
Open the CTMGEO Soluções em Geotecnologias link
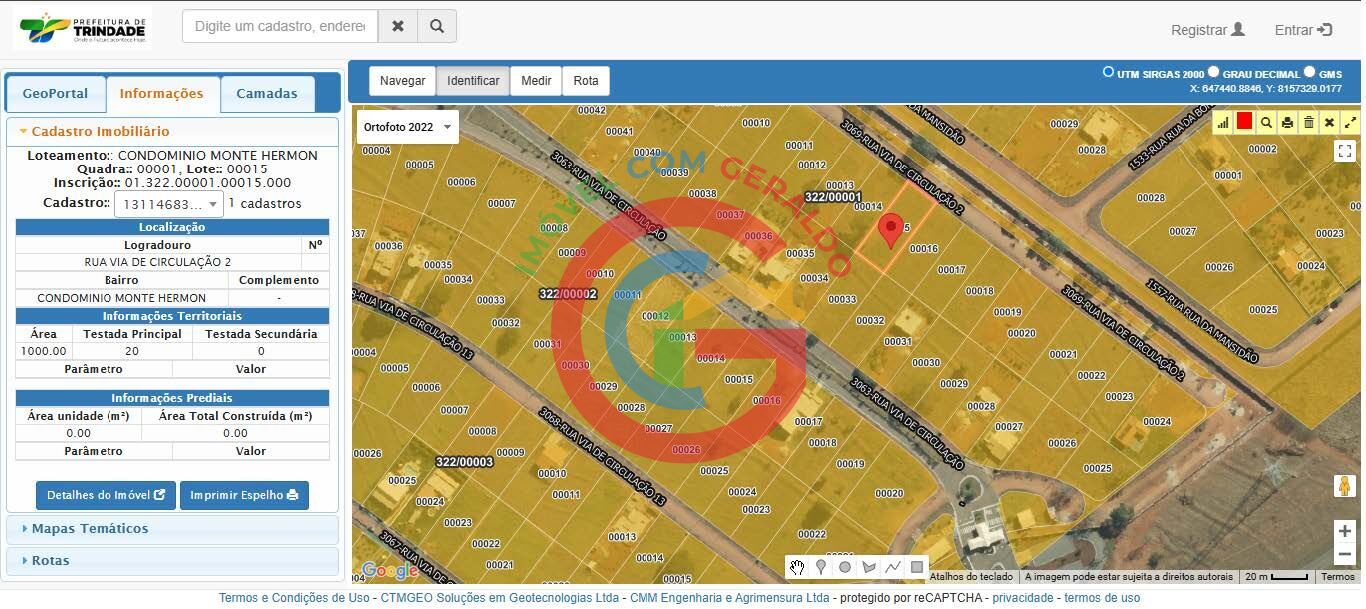[x=500, y=598]
